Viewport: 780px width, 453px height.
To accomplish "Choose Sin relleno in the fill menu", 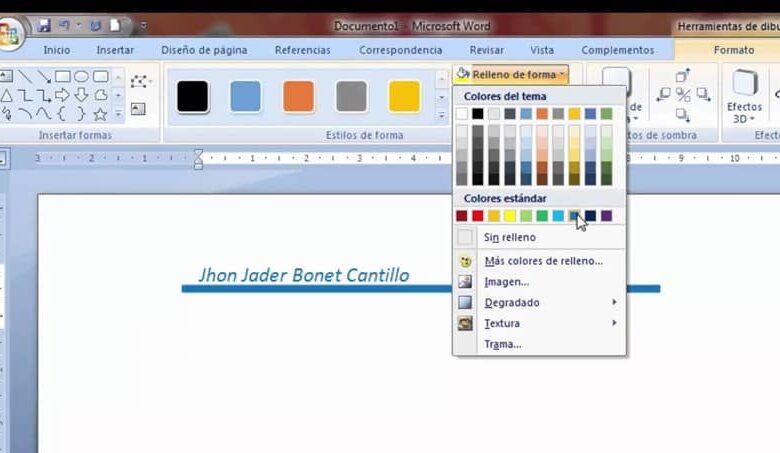I will tap(540, 238).
